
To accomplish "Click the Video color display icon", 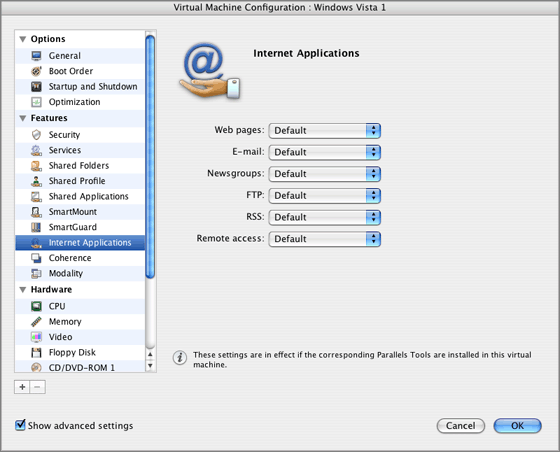I will 36,337.
